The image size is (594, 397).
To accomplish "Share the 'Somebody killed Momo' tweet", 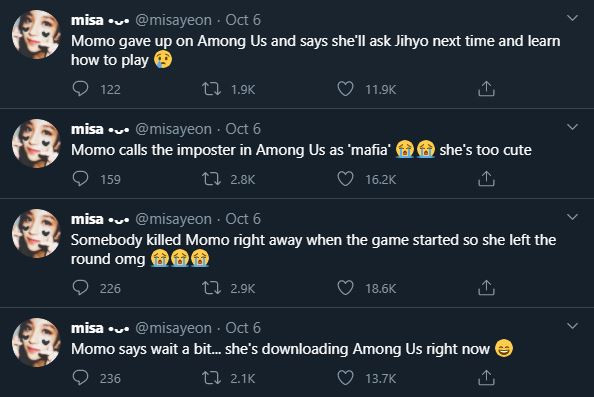I will 486,288.
